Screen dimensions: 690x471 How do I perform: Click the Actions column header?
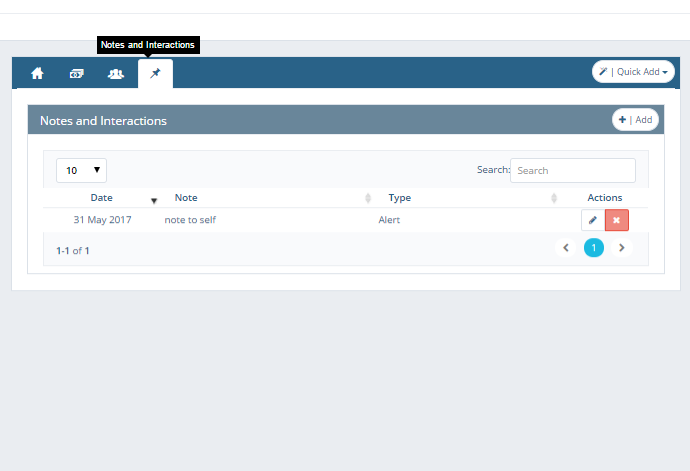point(605,198)
